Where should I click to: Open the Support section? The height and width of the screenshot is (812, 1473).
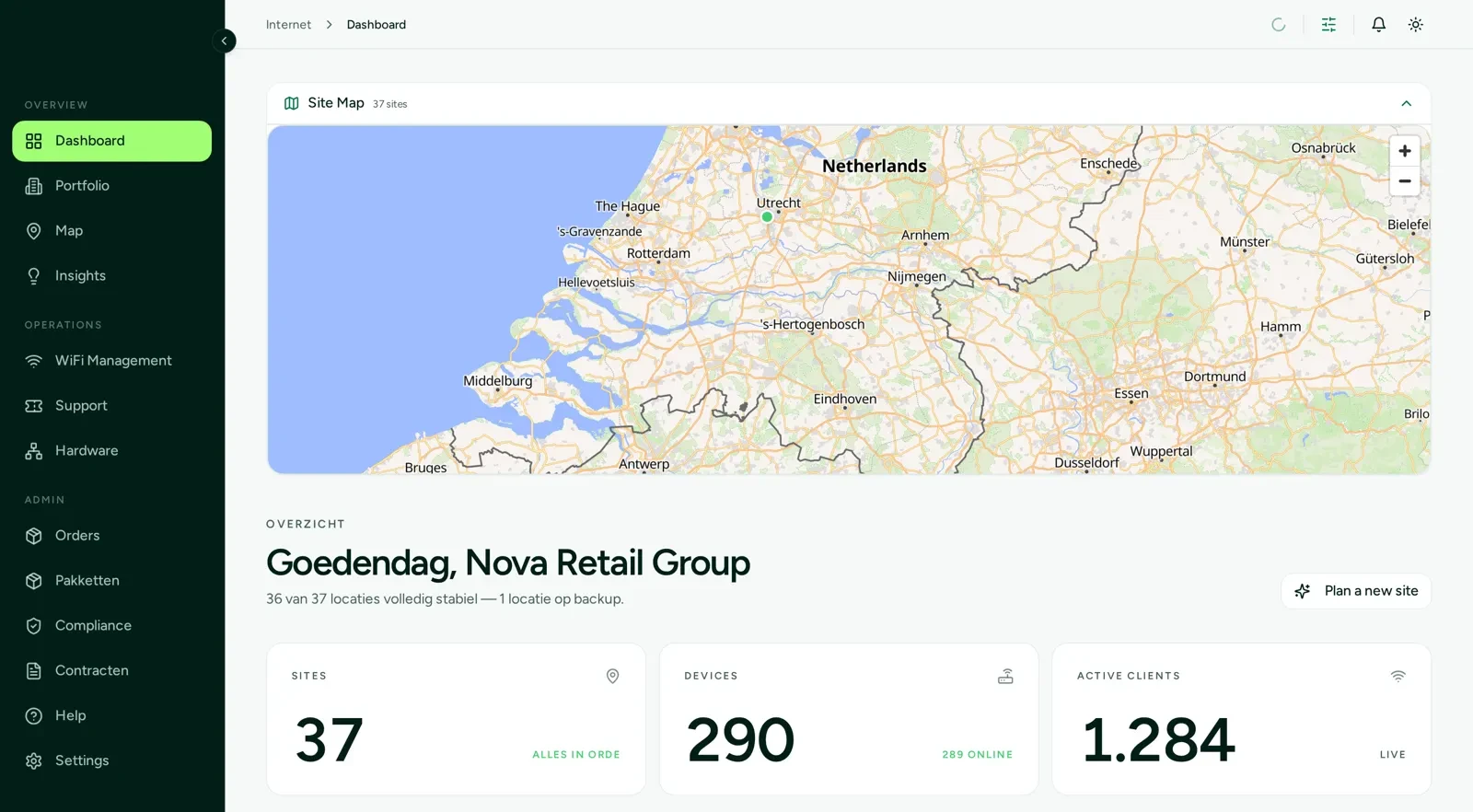111,406
